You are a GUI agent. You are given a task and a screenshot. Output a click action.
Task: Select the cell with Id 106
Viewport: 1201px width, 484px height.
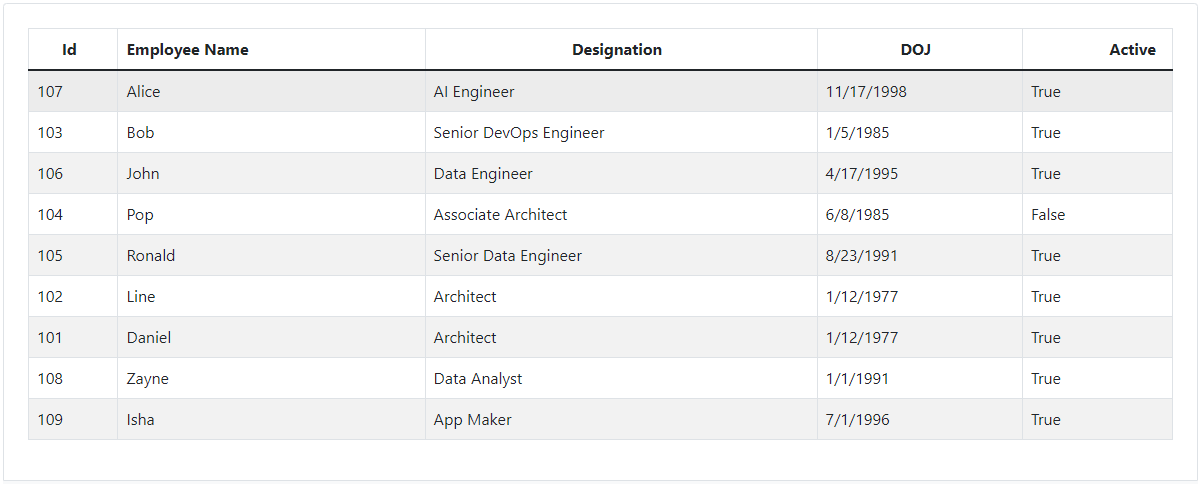tap(51, 174)
